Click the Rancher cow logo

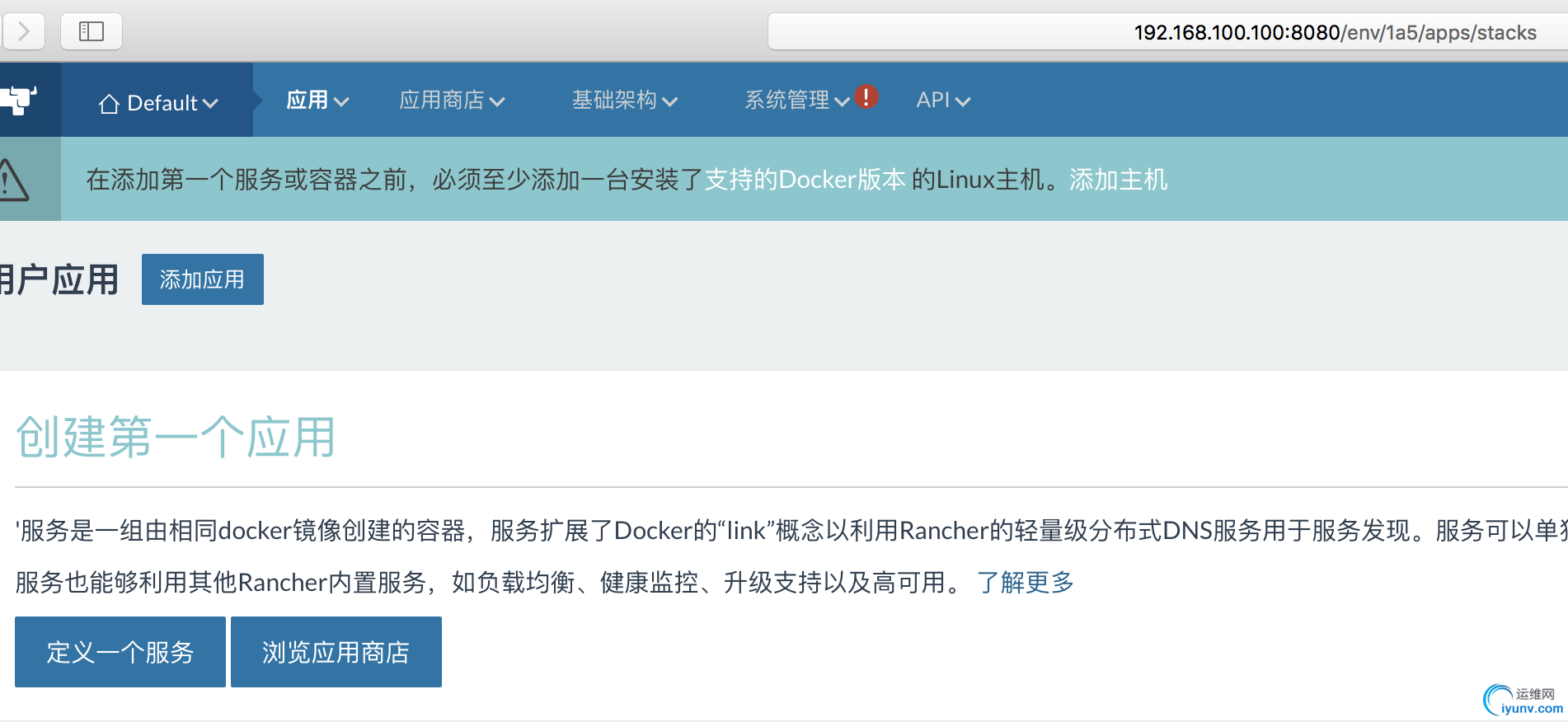pyautogui.click(x=18, y=100)
